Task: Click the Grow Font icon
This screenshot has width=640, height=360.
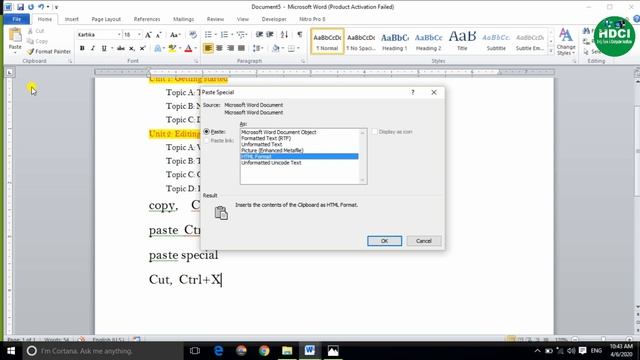Action: coord(148,35)
